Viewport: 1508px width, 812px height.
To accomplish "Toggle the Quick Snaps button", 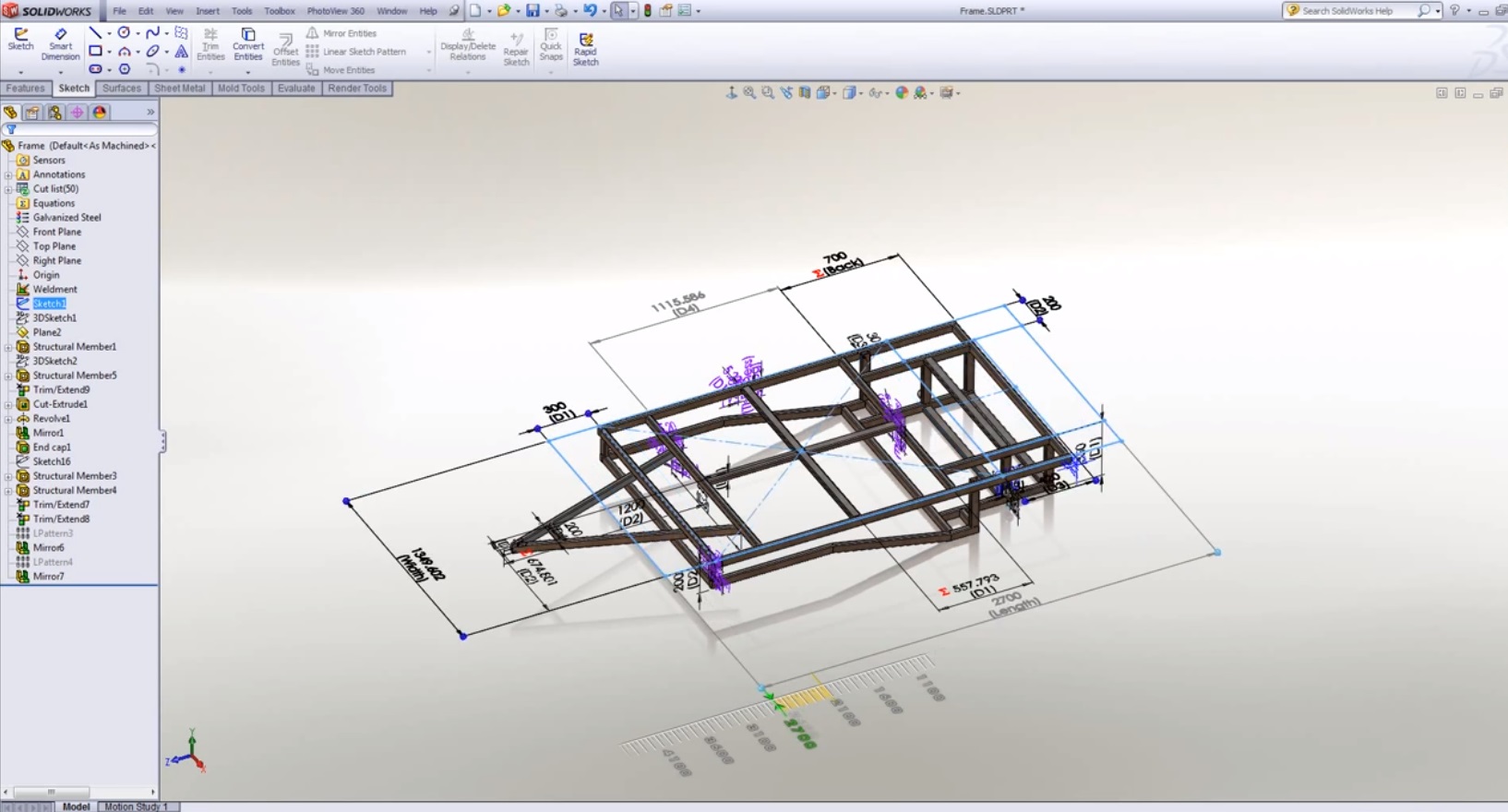I will click(551, 44).
